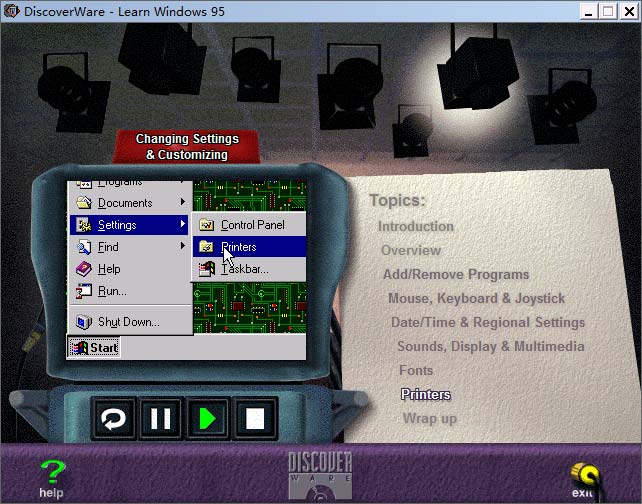Close the DiscoverWare window

pyautogui.click(x=629, y=11)
